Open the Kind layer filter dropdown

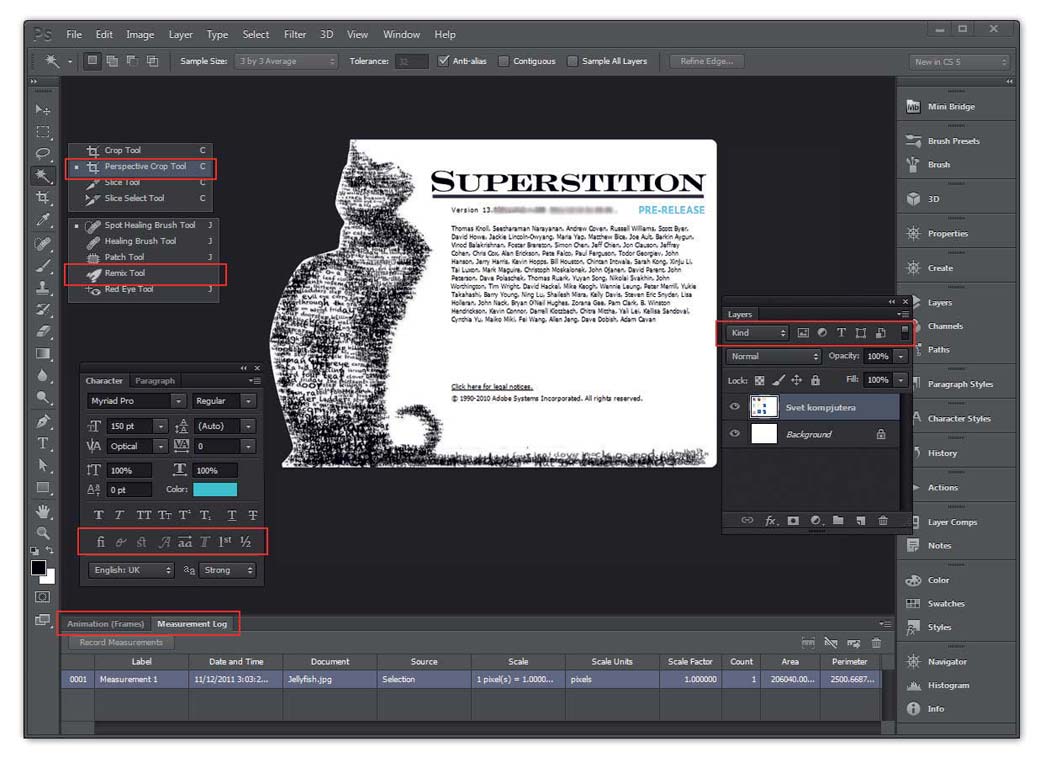coord(757,333)
